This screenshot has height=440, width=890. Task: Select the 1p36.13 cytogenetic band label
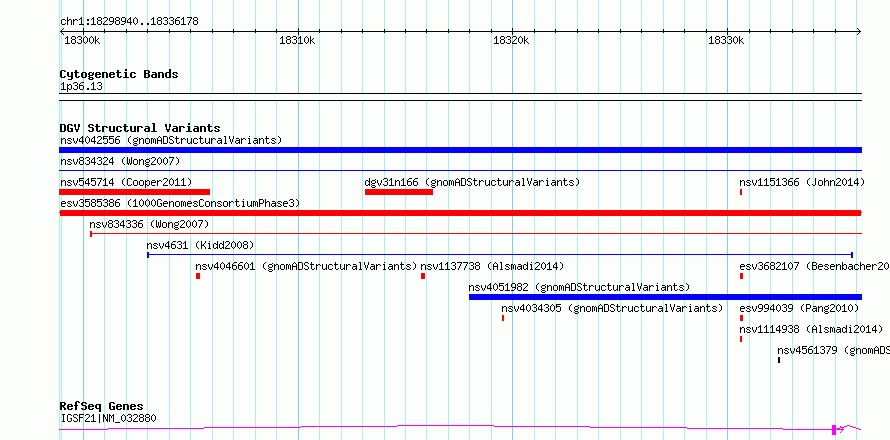tap(81, 87)
